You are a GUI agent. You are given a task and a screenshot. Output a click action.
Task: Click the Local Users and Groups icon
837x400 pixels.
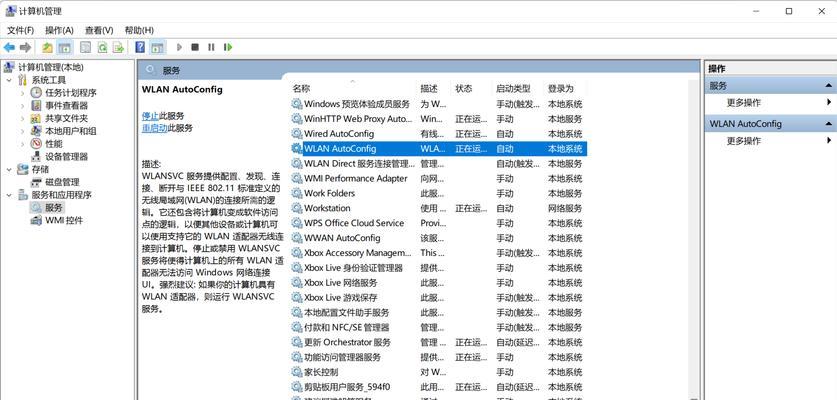pyautogui.click(x=36, y=131)
